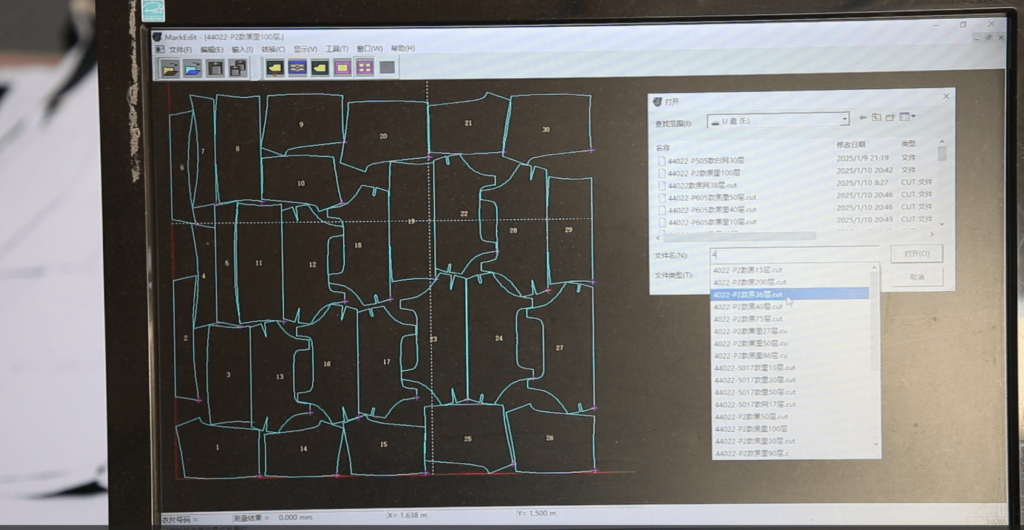Open the 工具(T) menu

[x=337, y=48]
